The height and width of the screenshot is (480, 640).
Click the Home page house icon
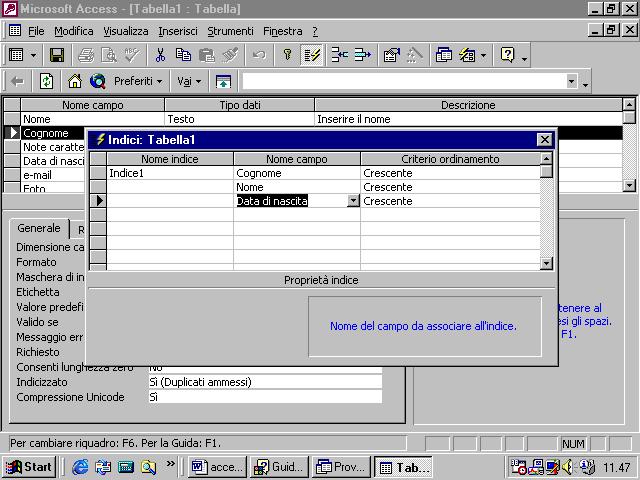pyautogui.click(x=75, y=81)
